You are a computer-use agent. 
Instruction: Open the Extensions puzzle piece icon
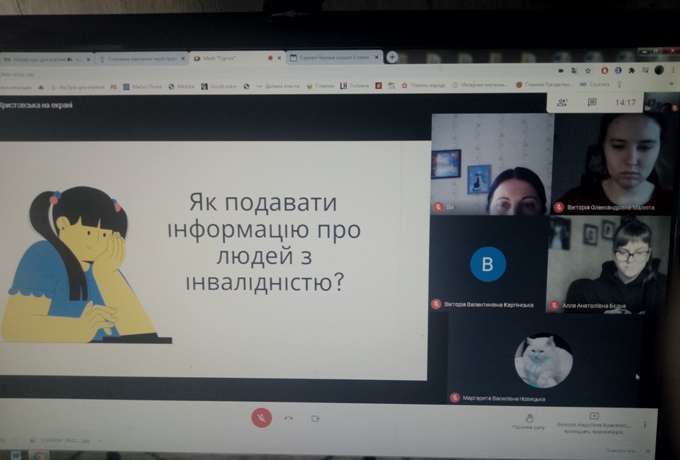tap(631, 70)
